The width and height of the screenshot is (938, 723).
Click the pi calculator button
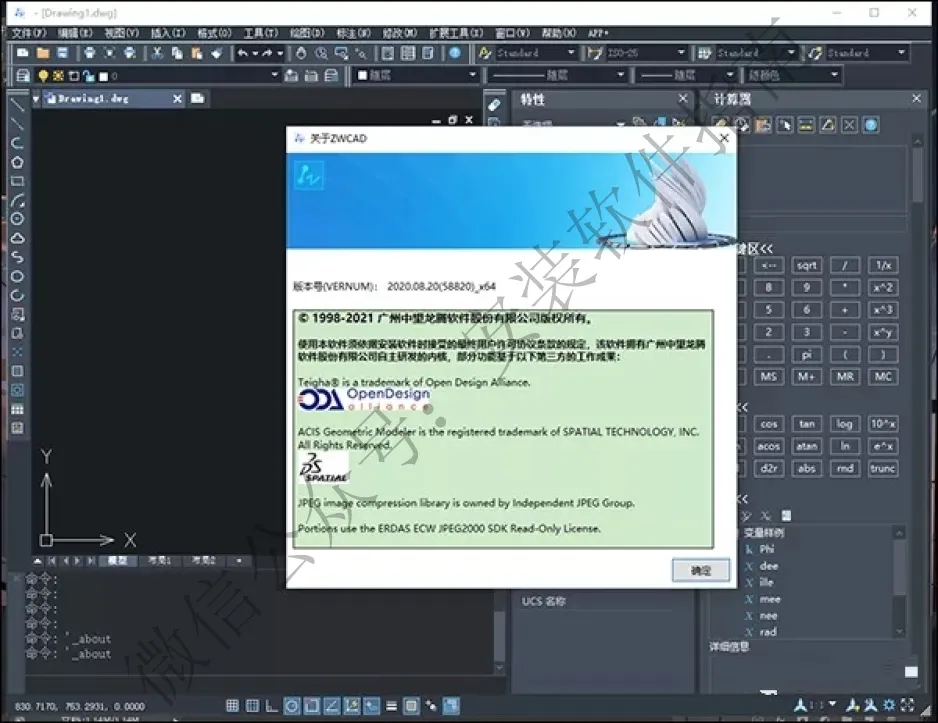point(806,355)
